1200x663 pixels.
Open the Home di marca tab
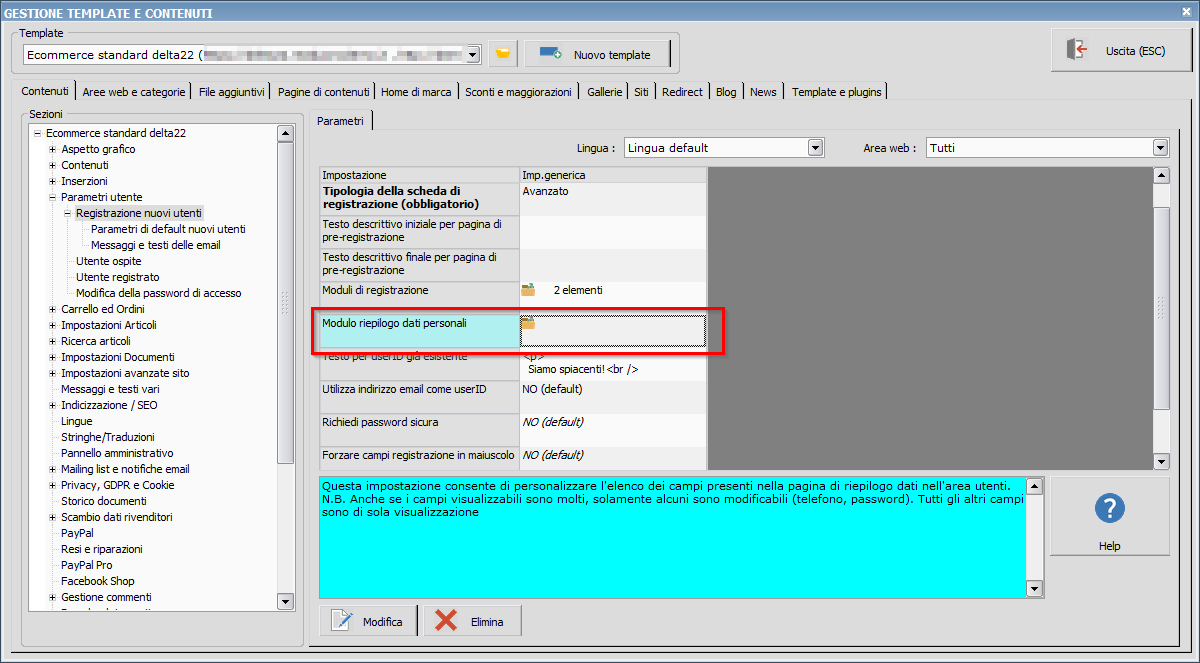(x=416, y=92)
